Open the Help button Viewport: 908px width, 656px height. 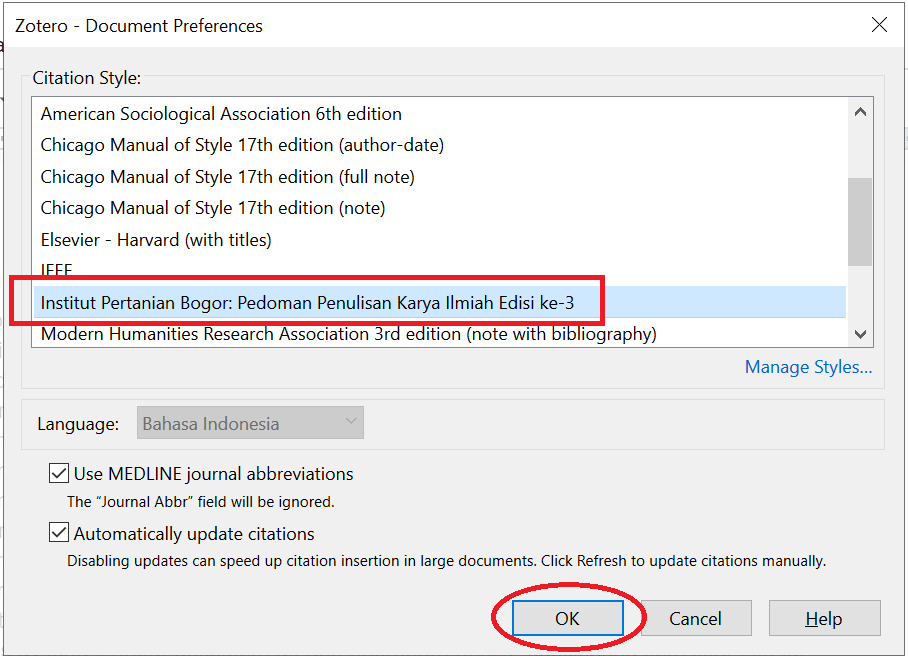point(824,619)
